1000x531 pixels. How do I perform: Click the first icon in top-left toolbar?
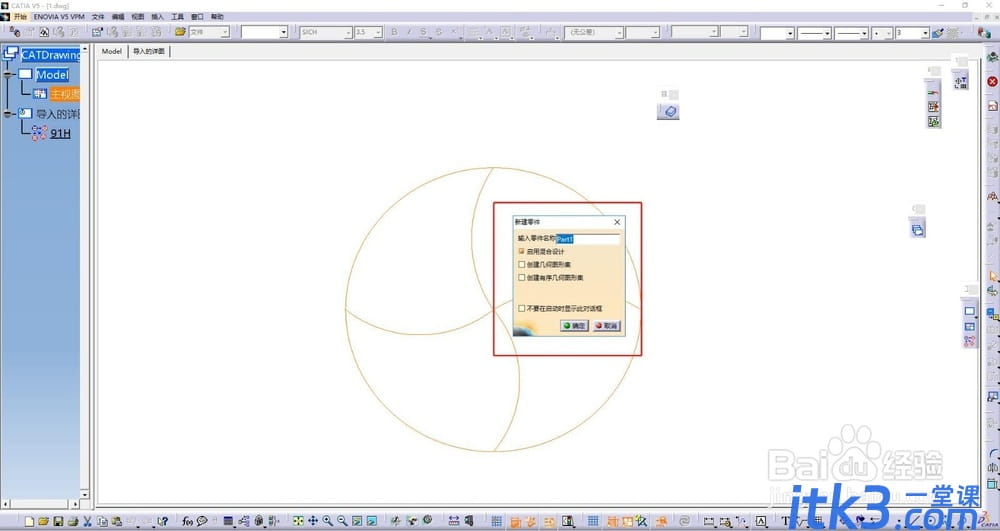pos(15,32)
